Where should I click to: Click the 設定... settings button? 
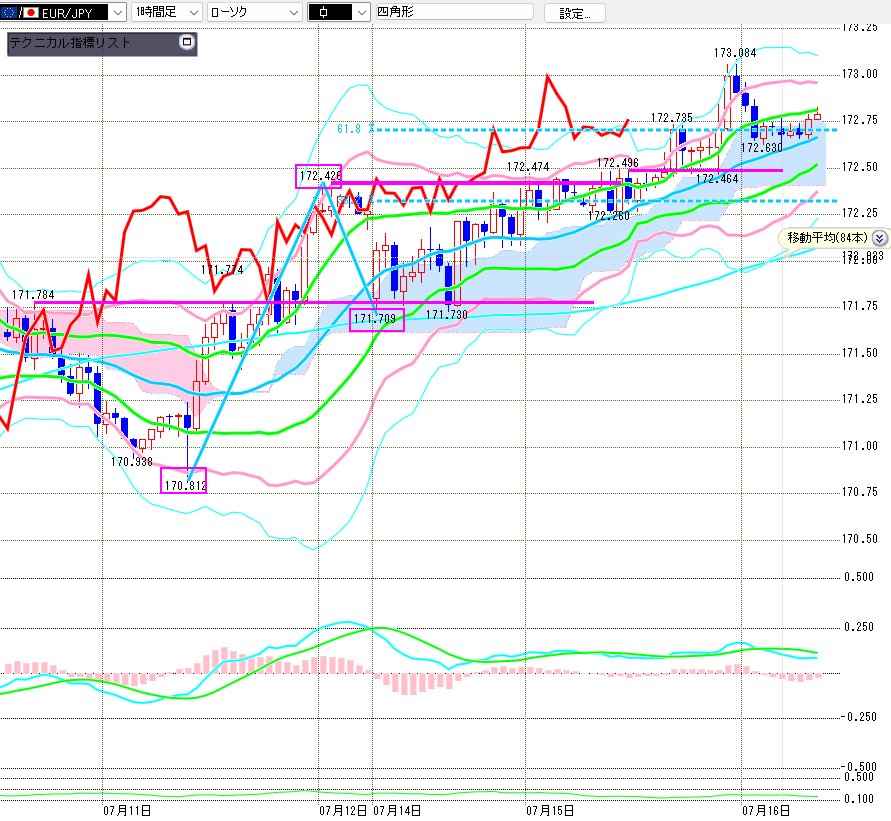click(x=574, y=12)
